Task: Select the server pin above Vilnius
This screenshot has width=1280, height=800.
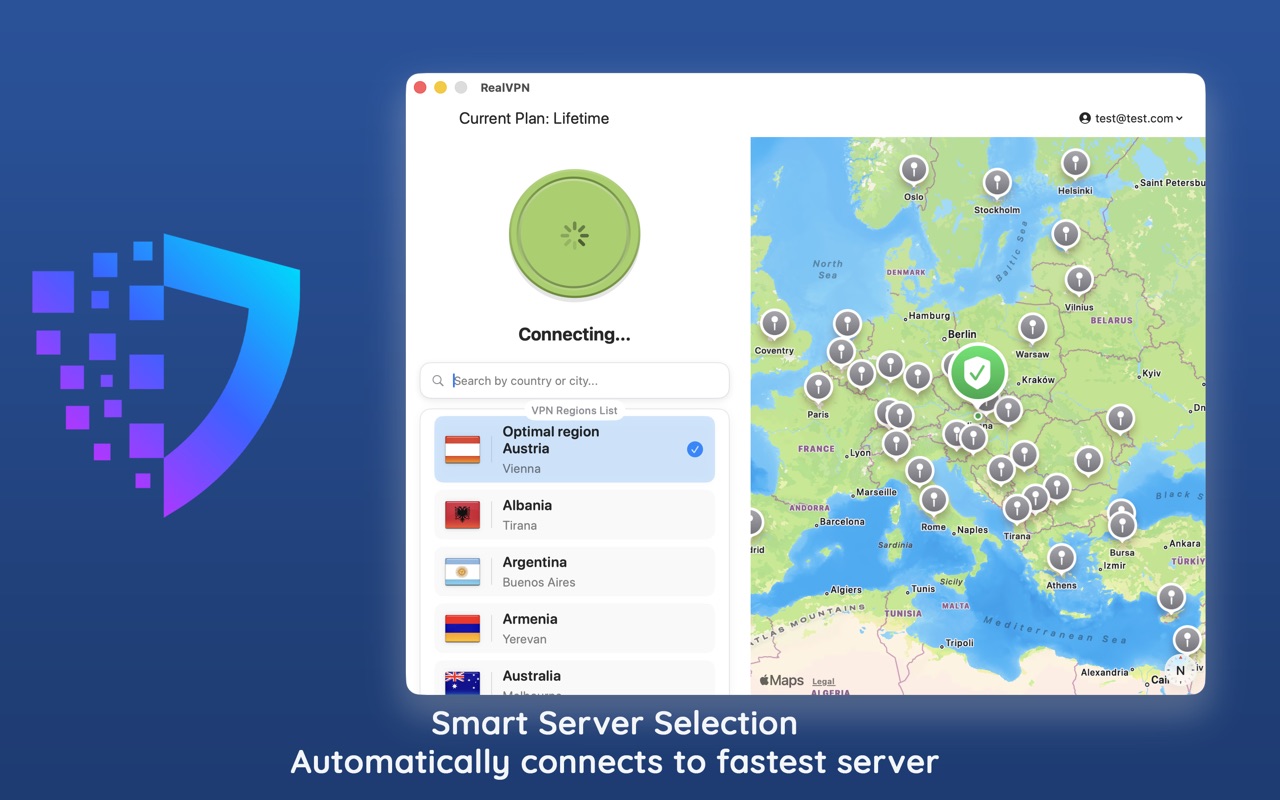Action: (x=1079, y=279)
